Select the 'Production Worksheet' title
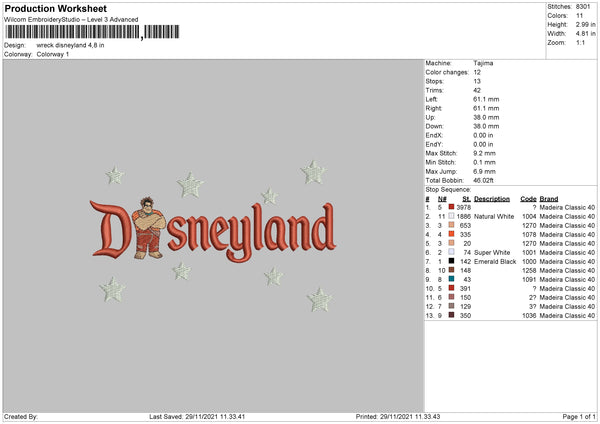This screenshot has width=600, height=424. (x=55, y=8)
